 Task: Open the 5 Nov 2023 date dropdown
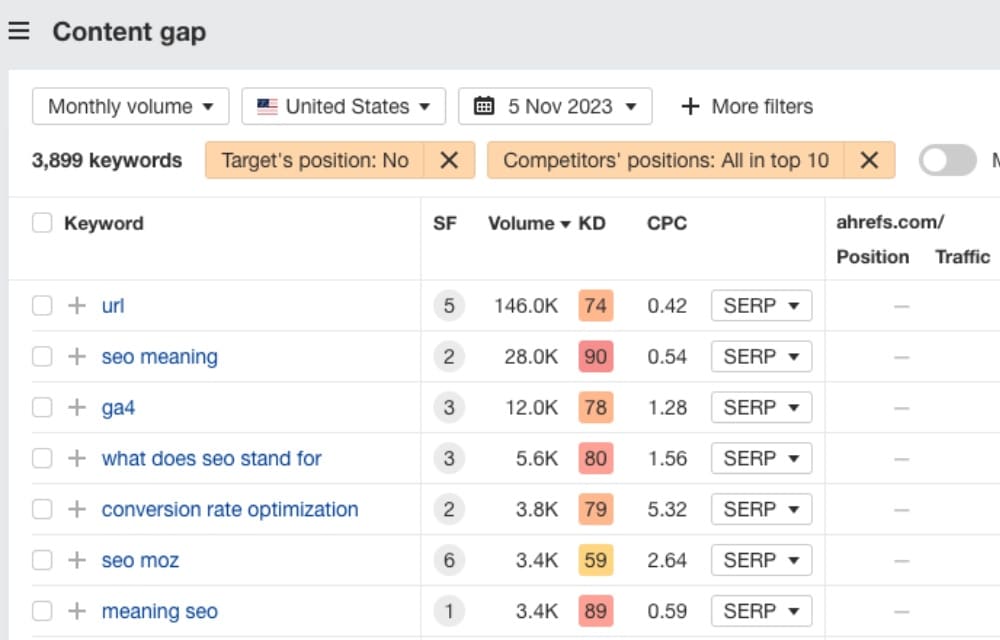click(555, 106)
